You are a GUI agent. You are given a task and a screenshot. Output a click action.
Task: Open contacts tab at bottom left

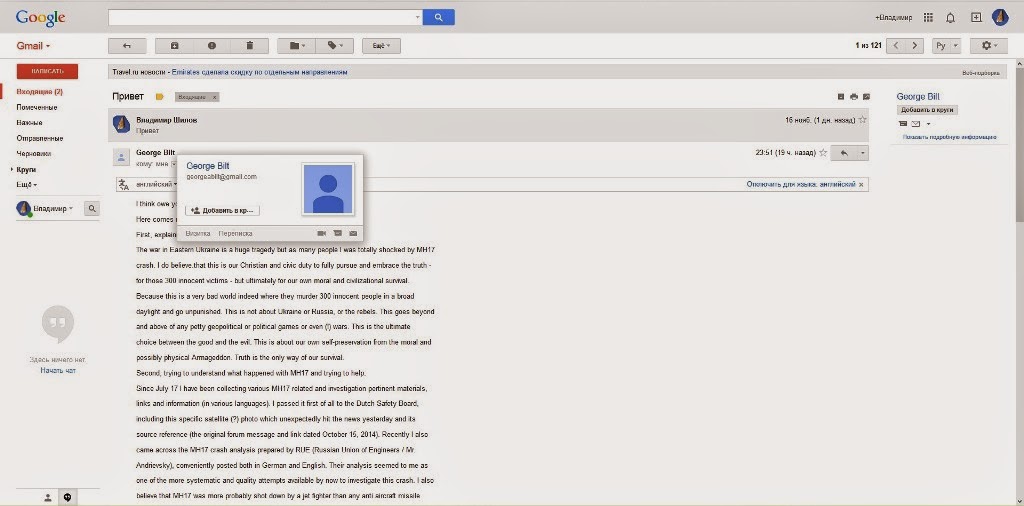48,498
